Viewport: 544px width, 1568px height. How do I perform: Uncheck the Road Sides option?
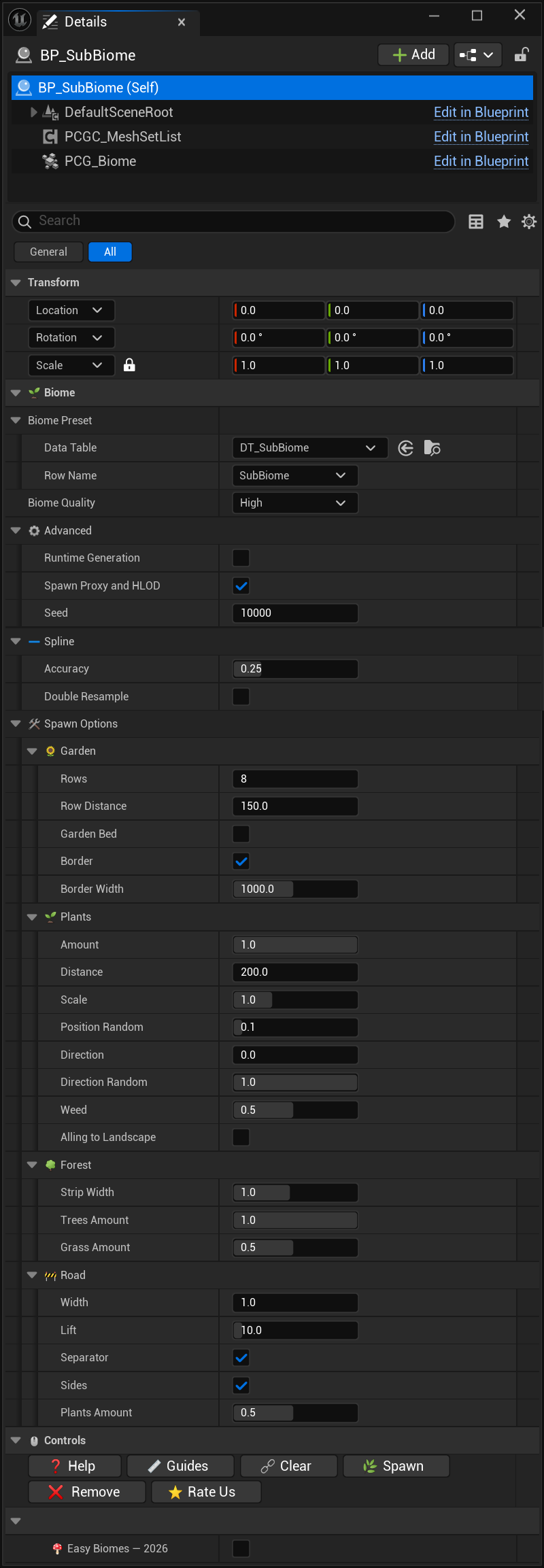point(241,1385)
